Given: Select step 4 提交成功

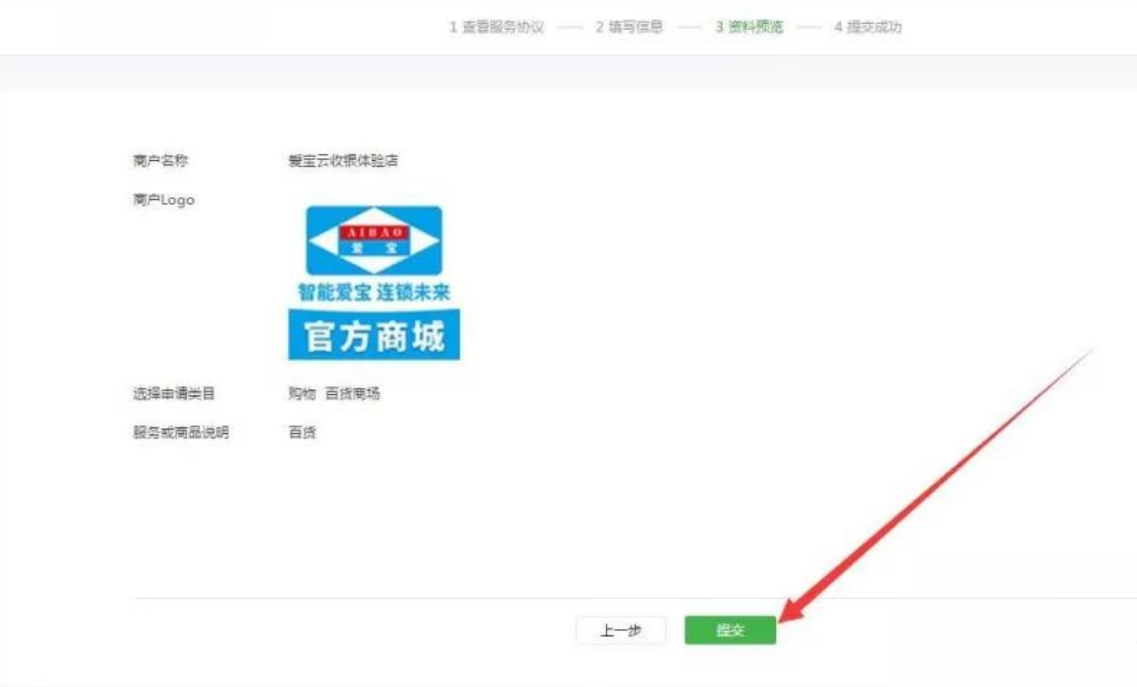Looking at the screenshot, I should (x=867, y=27).
